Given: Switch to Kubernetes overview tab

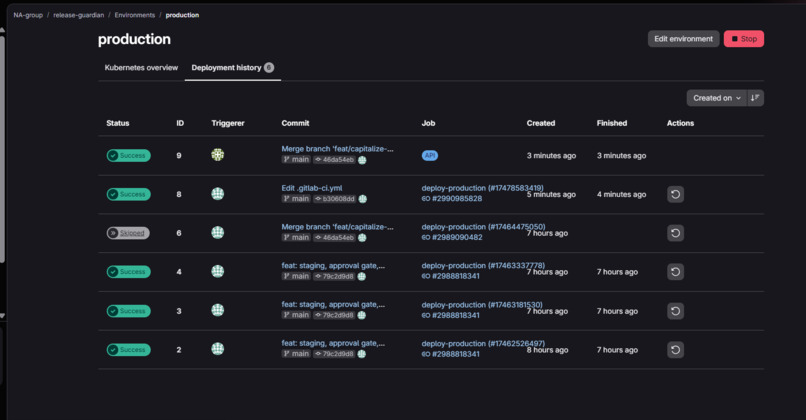Looking at the screenshot, I should click(x=141, y=68).
